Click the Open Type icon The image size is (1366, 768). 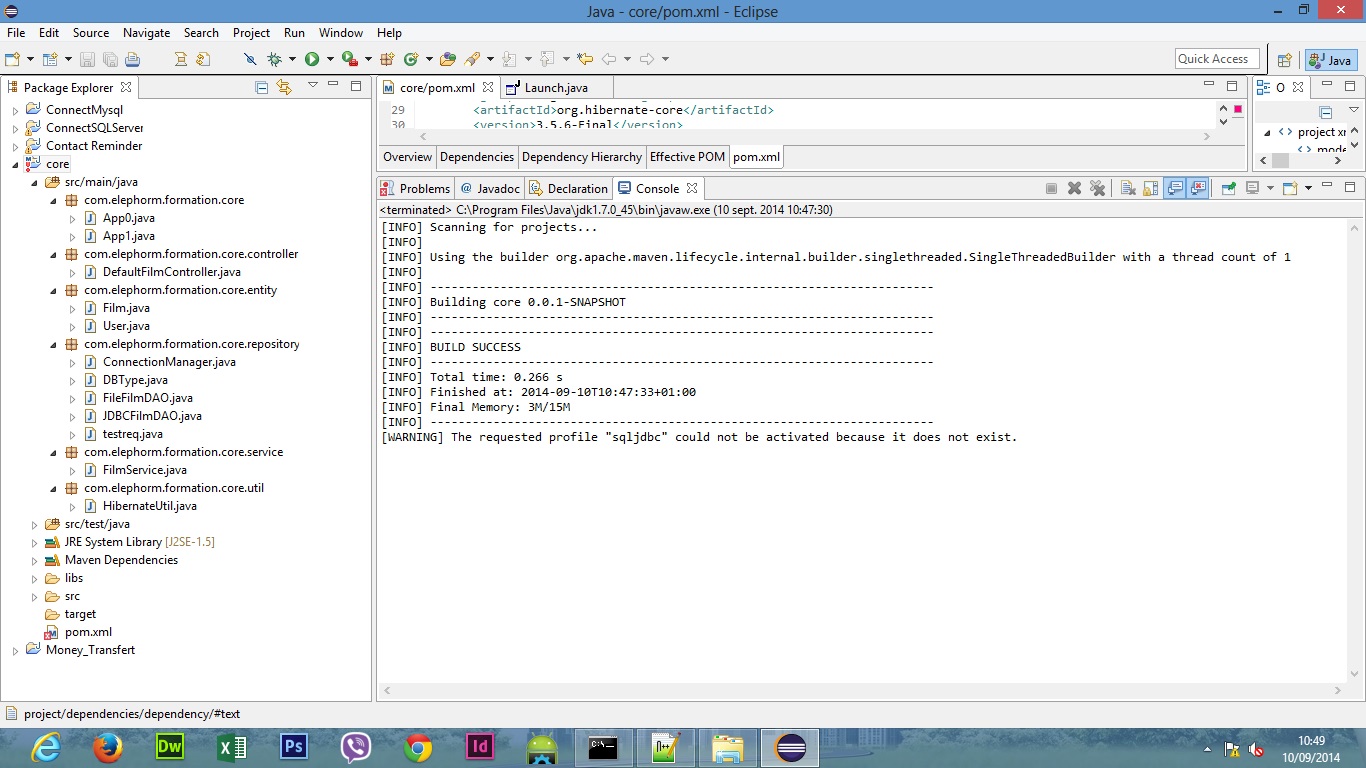[448, 59]
